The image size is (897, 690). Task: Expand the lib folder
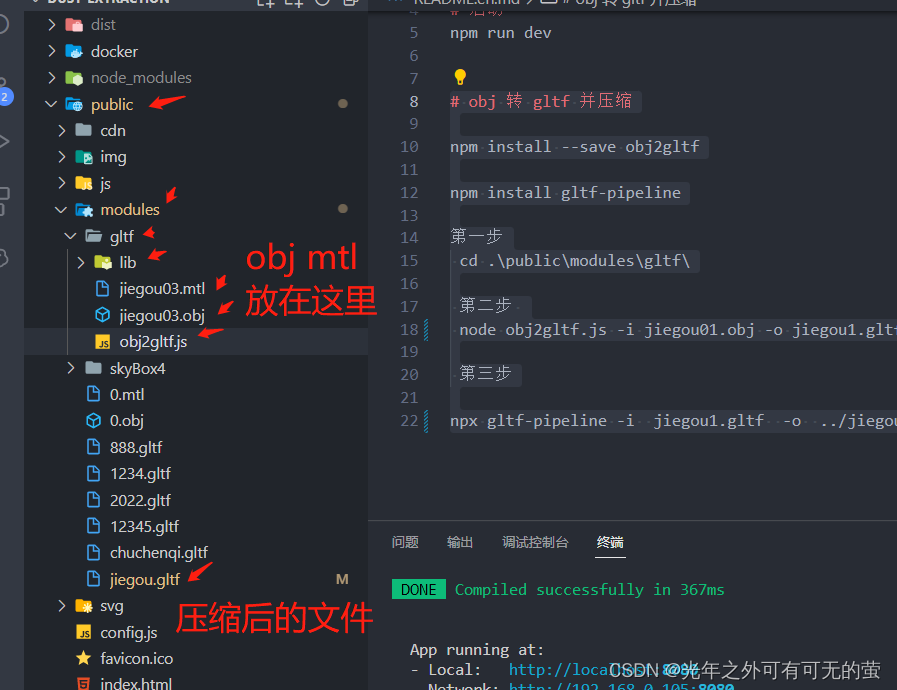pos(79,262)
